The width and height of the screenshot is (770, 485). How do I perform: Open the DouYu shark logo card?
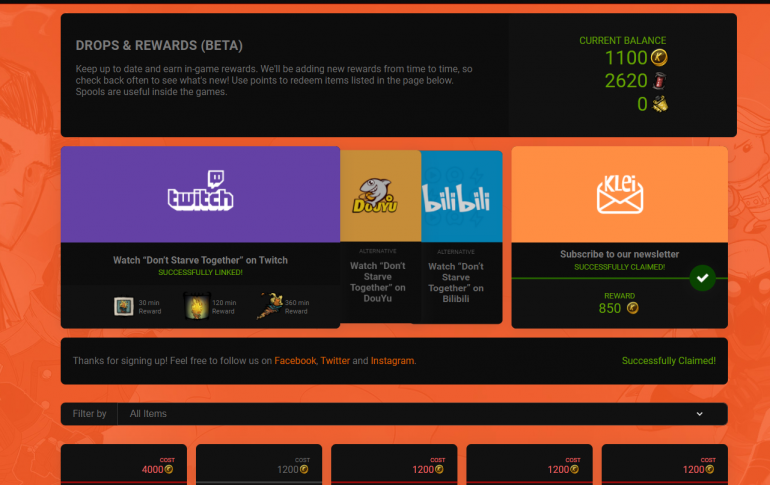click(x=380, y=196)
